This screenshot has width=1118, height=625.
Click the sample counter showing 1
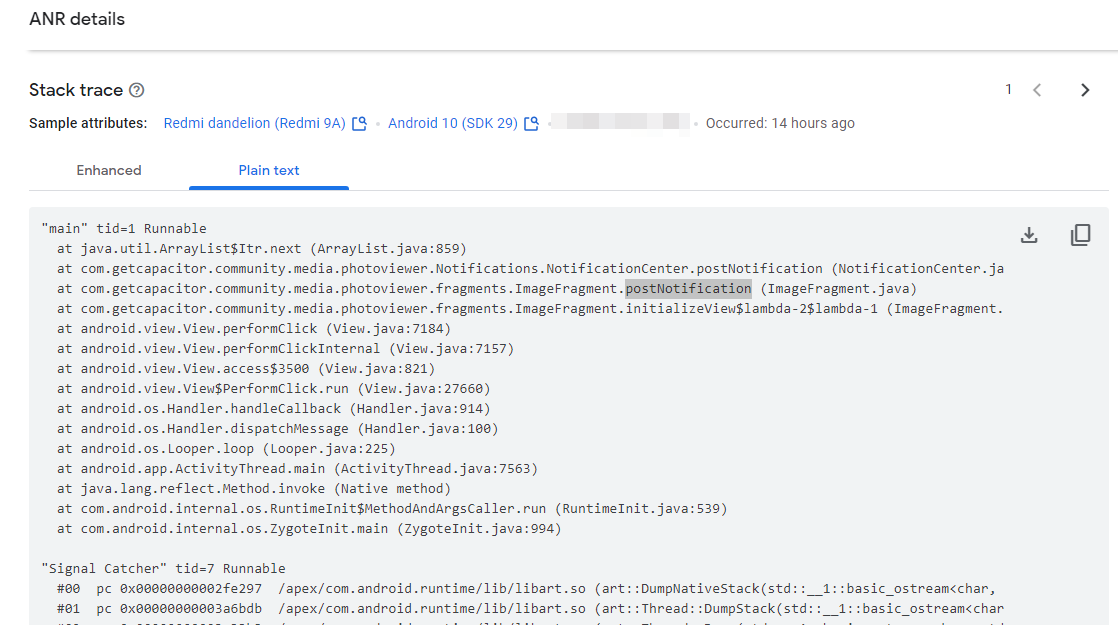[1008, 89]
